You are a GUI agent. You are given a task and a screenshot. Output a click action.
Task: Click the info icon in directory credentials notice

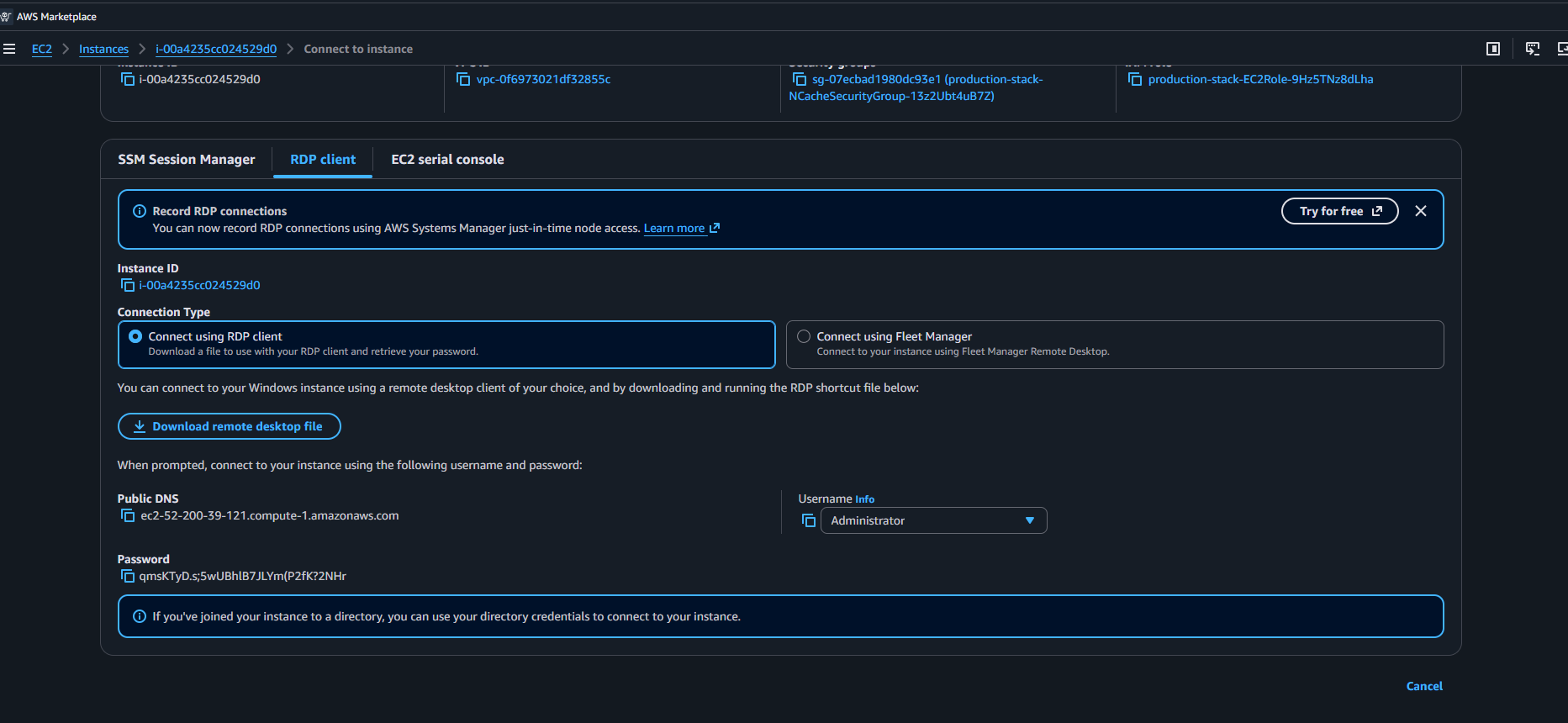pos(140,616)
